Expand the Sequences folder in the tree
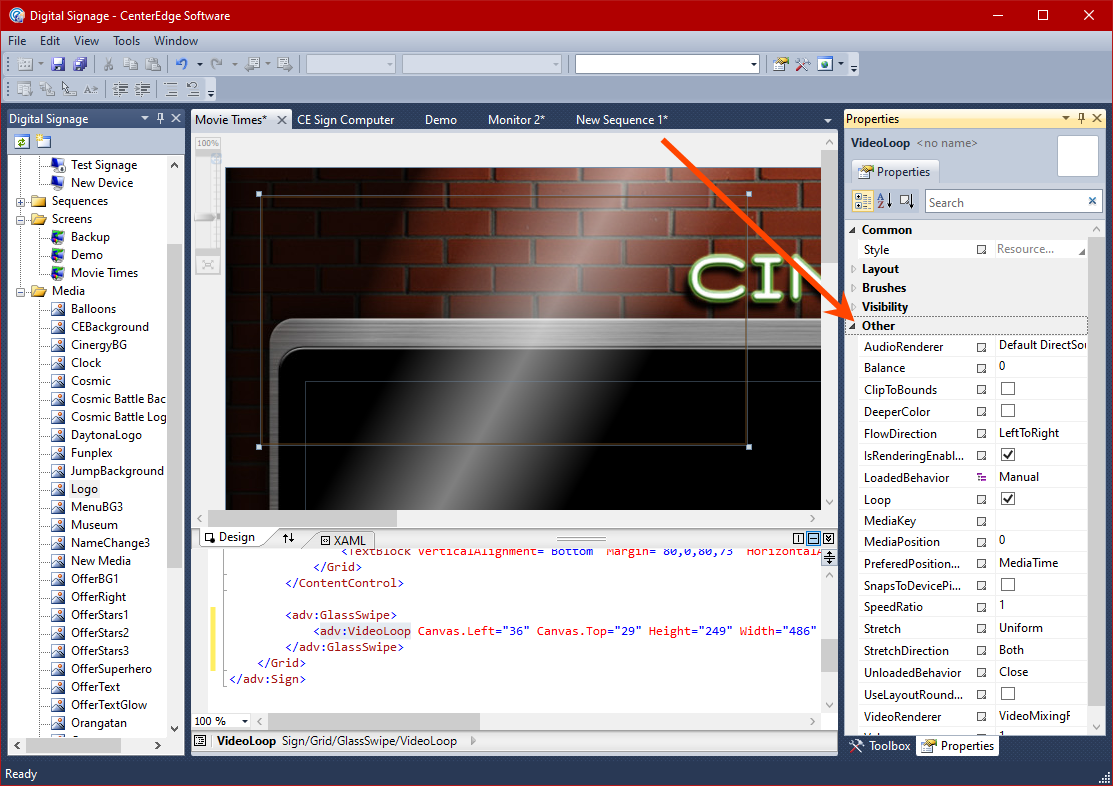The image size is (1113, 786). click(21, 202)
